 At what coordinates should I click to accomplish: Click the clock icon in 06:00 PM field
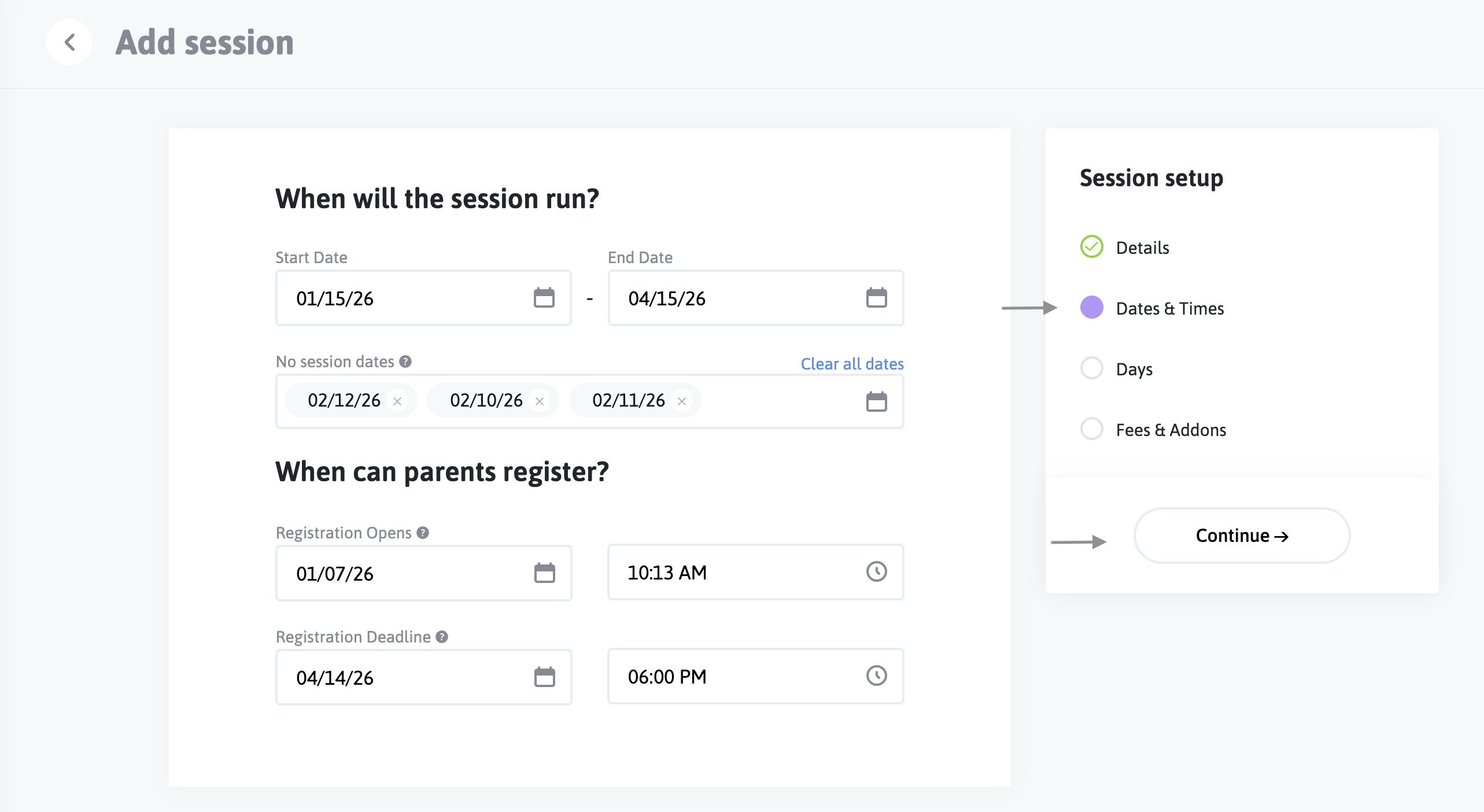tap(876, 676)
